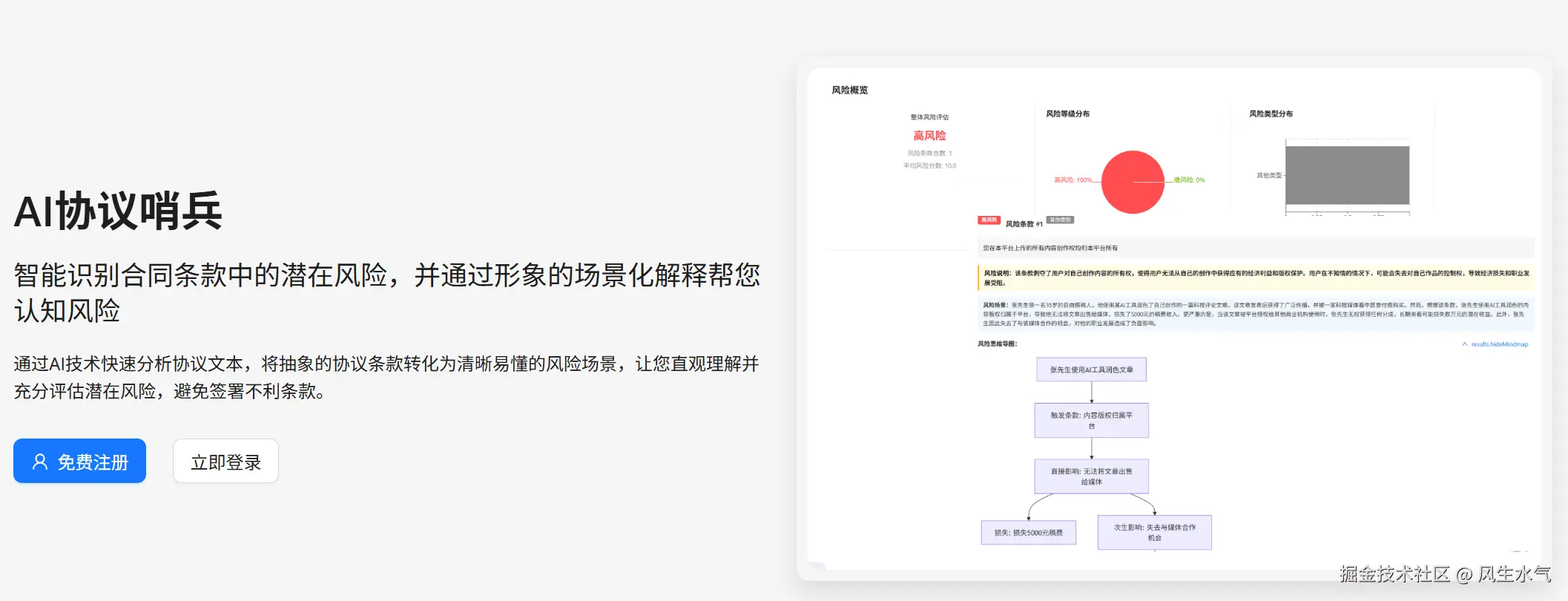This screenshot has width=1568, height=601.
Task: Click the AI协议哨兵 title heading
Action: [x=118, y=211]
